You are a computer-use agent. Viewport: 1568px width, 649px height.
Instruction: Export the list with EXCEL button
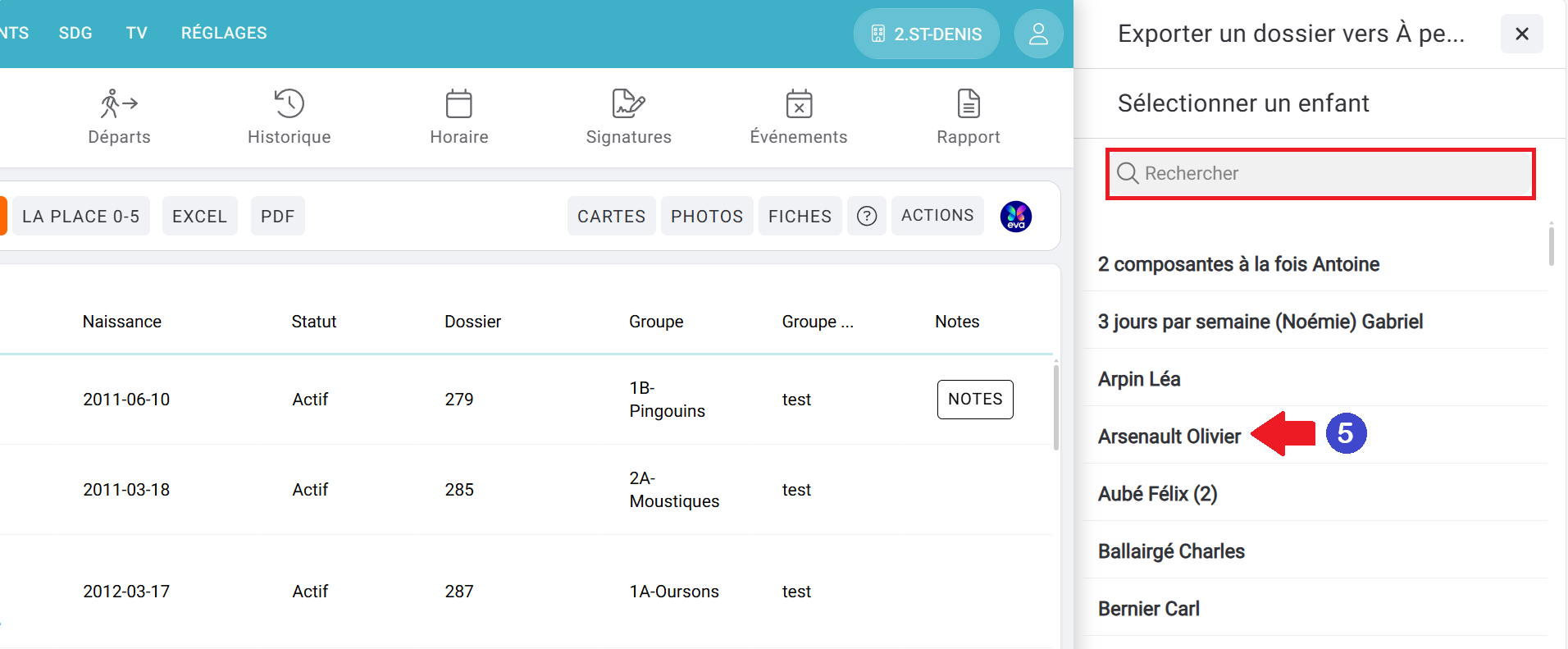[199, 216]
